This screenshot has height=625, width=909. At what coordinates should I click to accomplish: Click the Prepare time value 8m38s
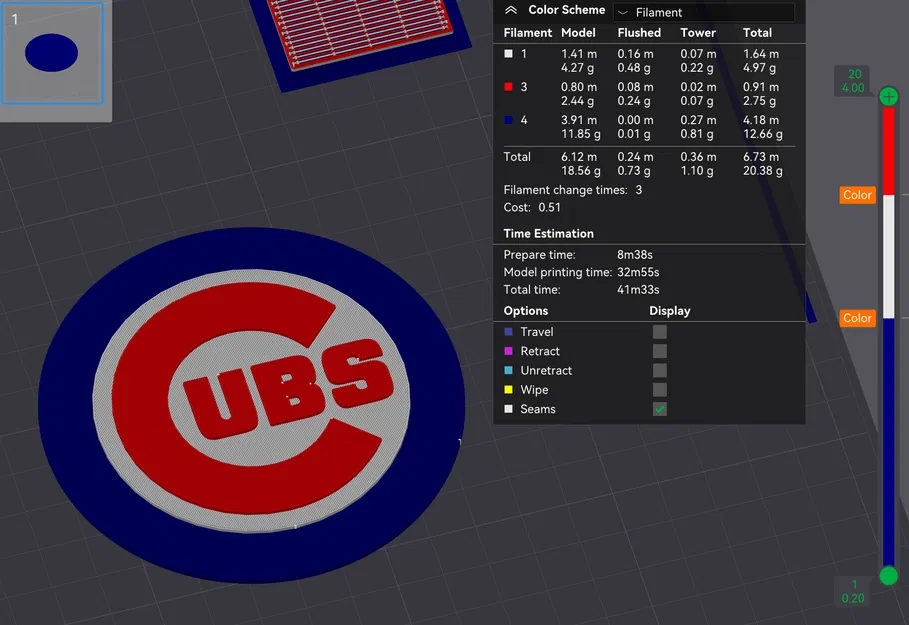(x=635, y=255)
